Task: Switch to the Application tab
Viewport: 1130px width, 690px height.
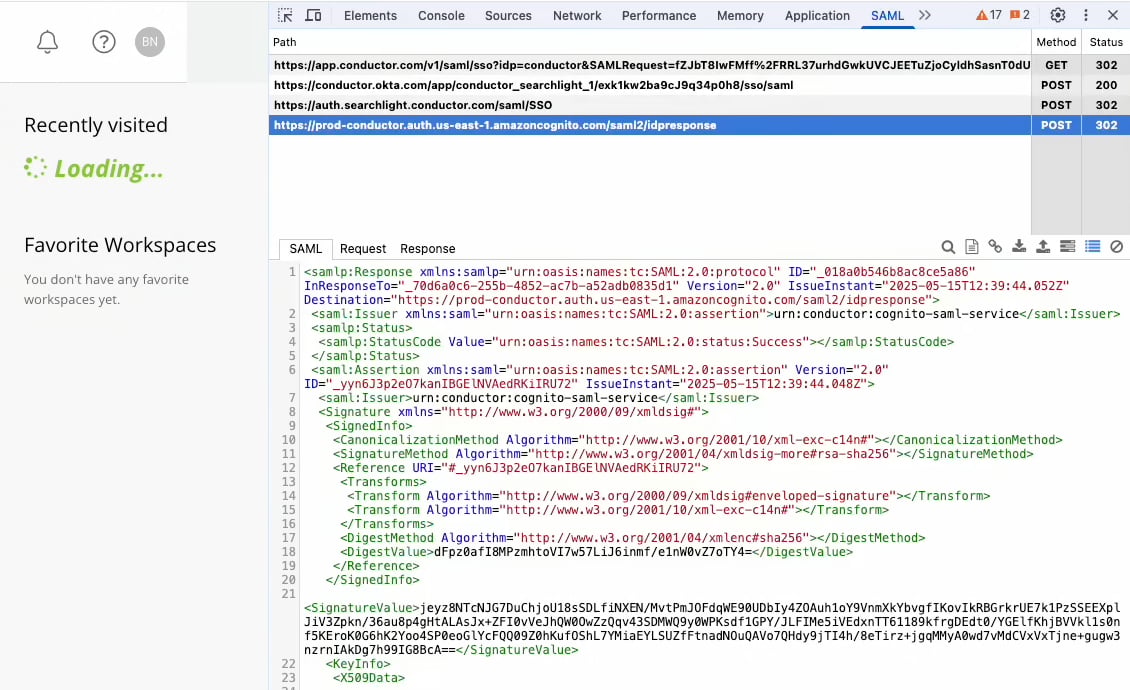Action: pos(817,15)
